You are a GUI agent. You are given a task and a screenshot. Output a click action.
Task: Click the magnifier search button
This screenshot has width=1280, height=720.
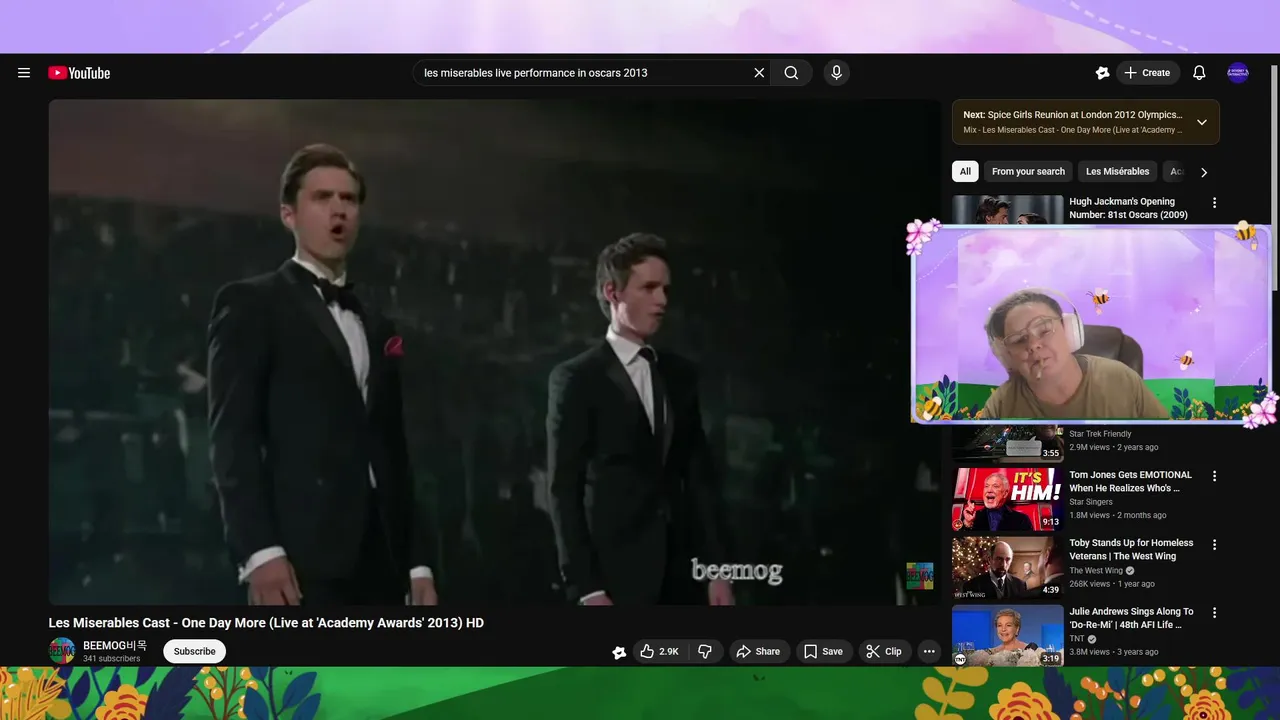click(791, 73)
